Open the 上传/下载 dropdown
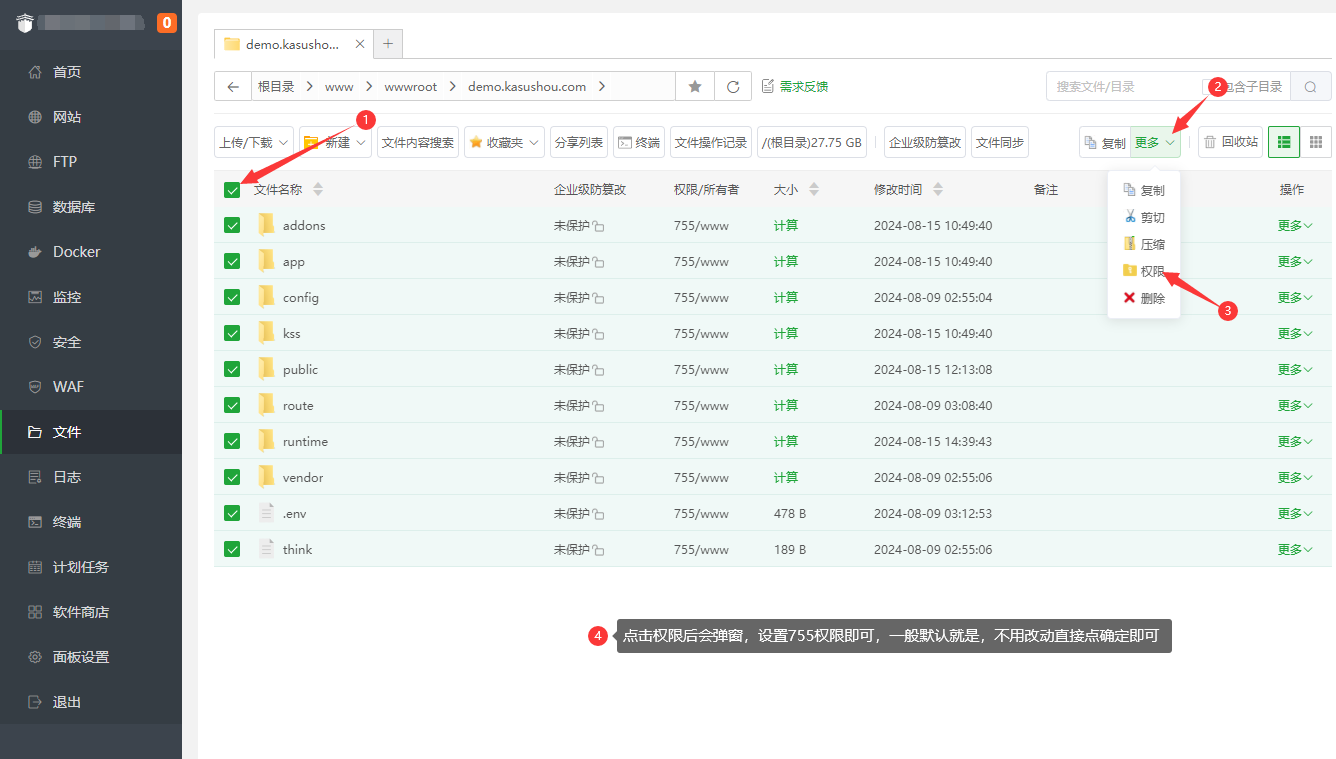Image resolution: width=1336 pixels, height=759 pixels. 254,142
